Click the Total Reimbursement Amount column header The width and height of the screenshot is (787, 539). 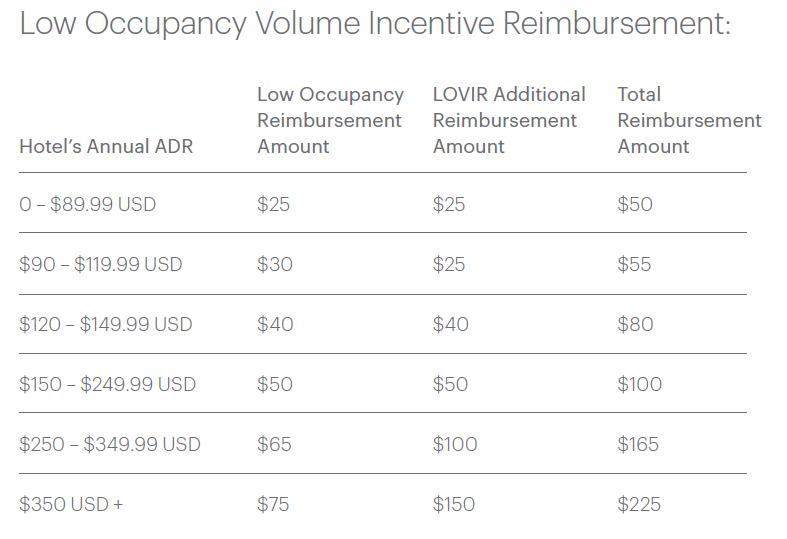tap(689, 120)
